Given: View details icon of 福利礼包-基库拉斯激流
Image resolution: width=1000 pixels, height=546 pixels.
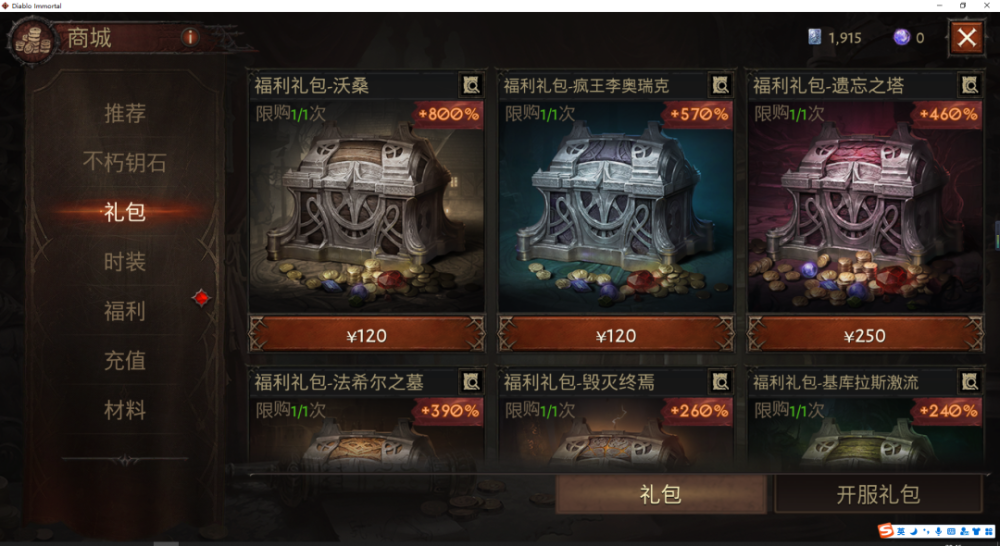Looking at the screenshot, I should pos(970,382).
